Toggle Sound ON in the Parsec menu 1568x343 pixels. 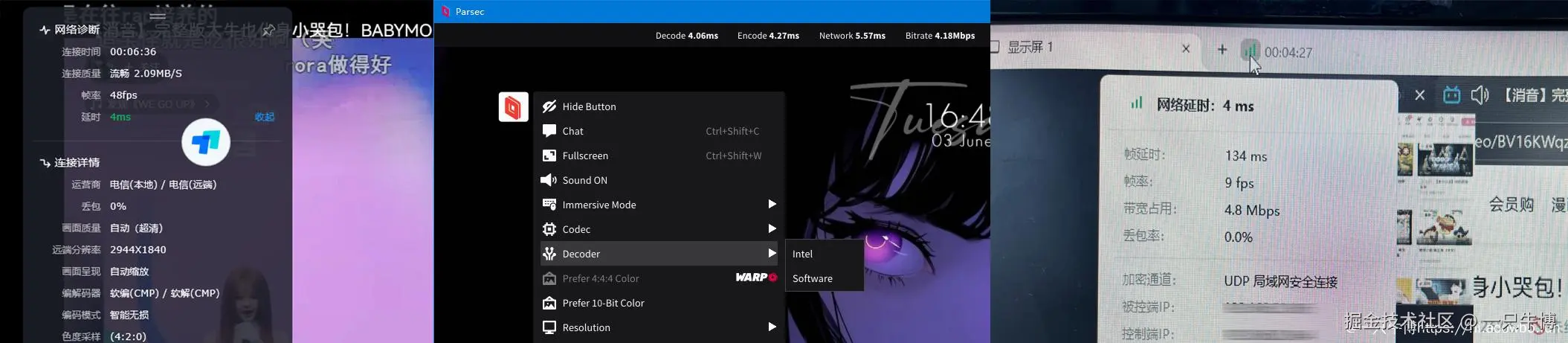pyautogui.click(x=659, y=180)
